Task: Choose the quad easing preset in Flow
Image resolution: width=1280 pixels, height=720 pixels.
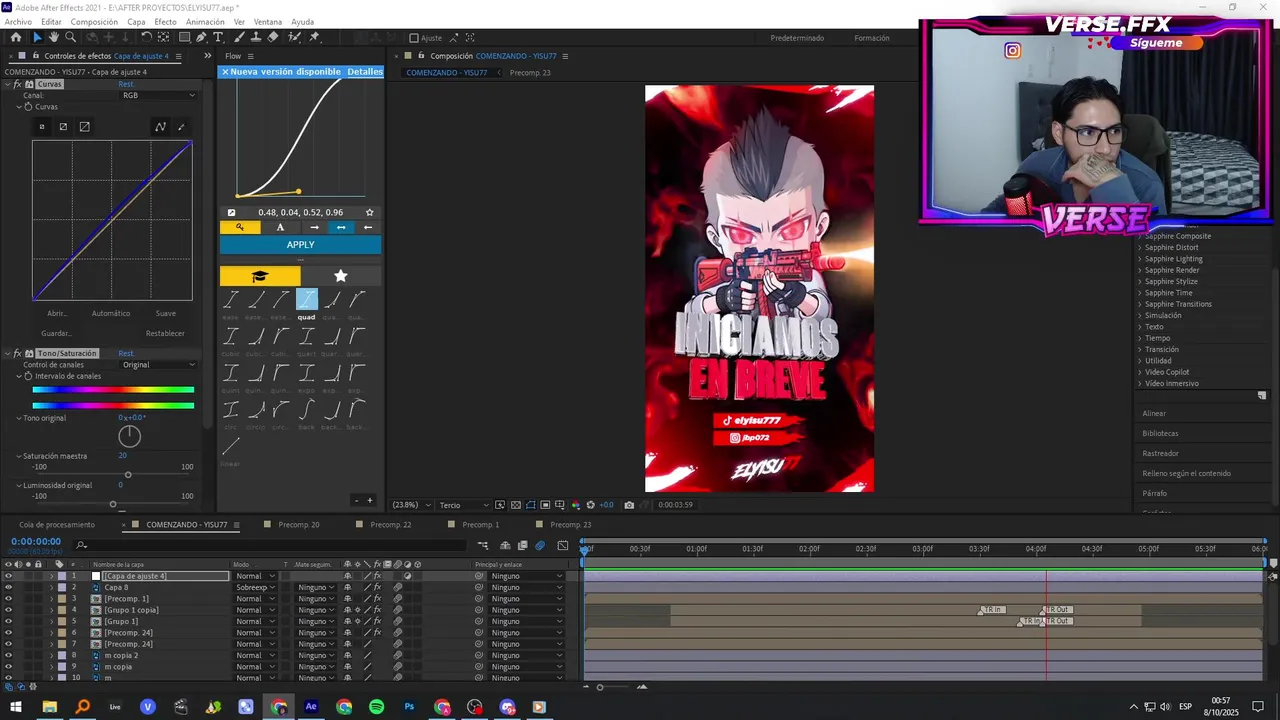Action: pyautogui.click(x=306, y=300)
